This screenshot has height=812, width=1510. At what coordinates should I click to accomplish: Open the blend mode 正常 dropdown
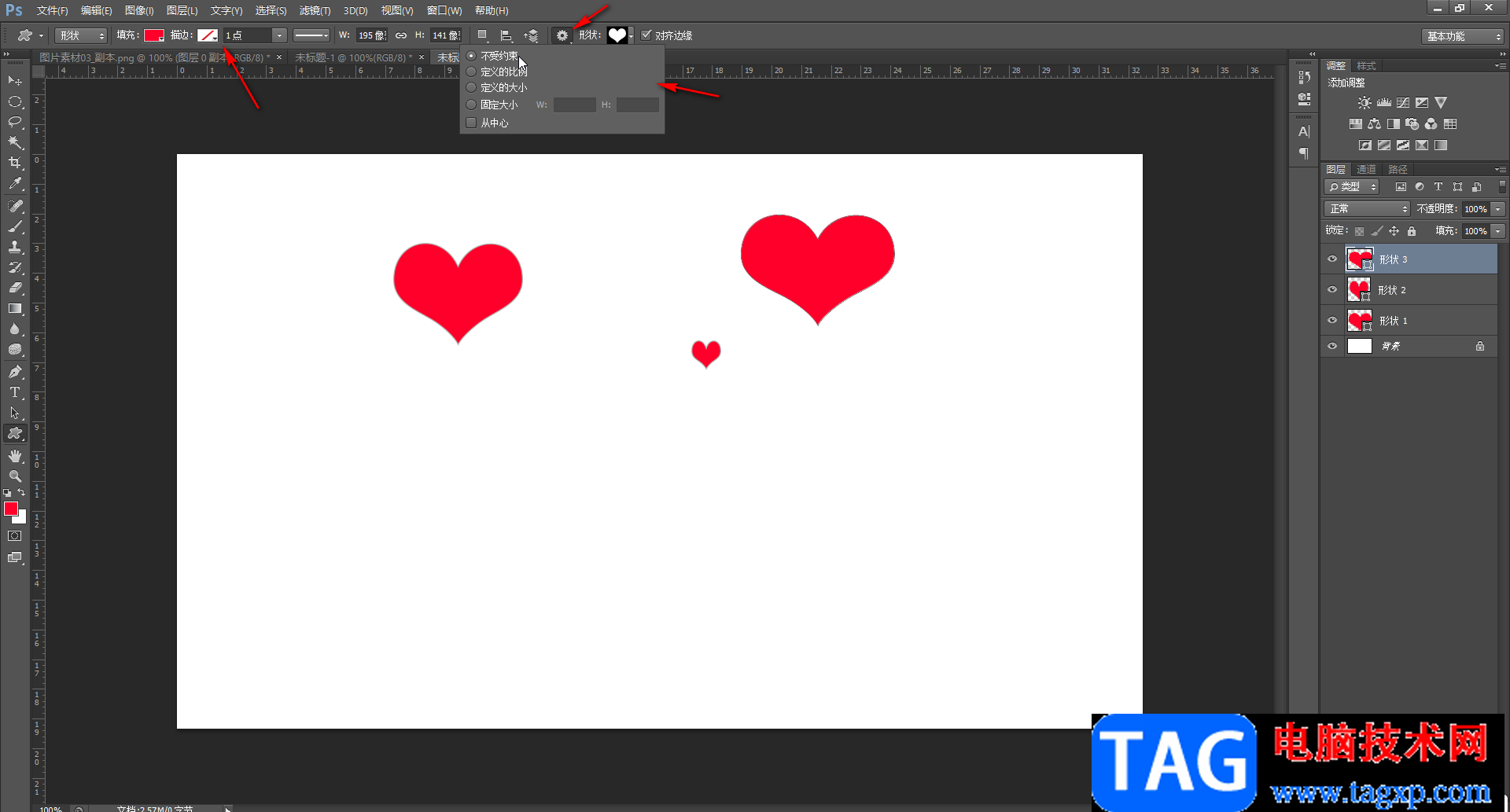point(1367,209)
